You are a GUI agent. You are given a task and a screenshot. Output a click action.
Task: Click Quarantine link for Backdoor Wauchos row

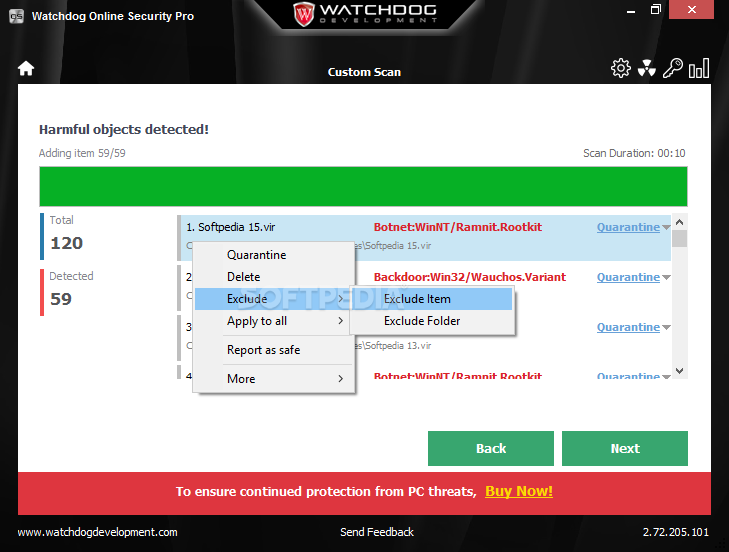coord(628,277)
